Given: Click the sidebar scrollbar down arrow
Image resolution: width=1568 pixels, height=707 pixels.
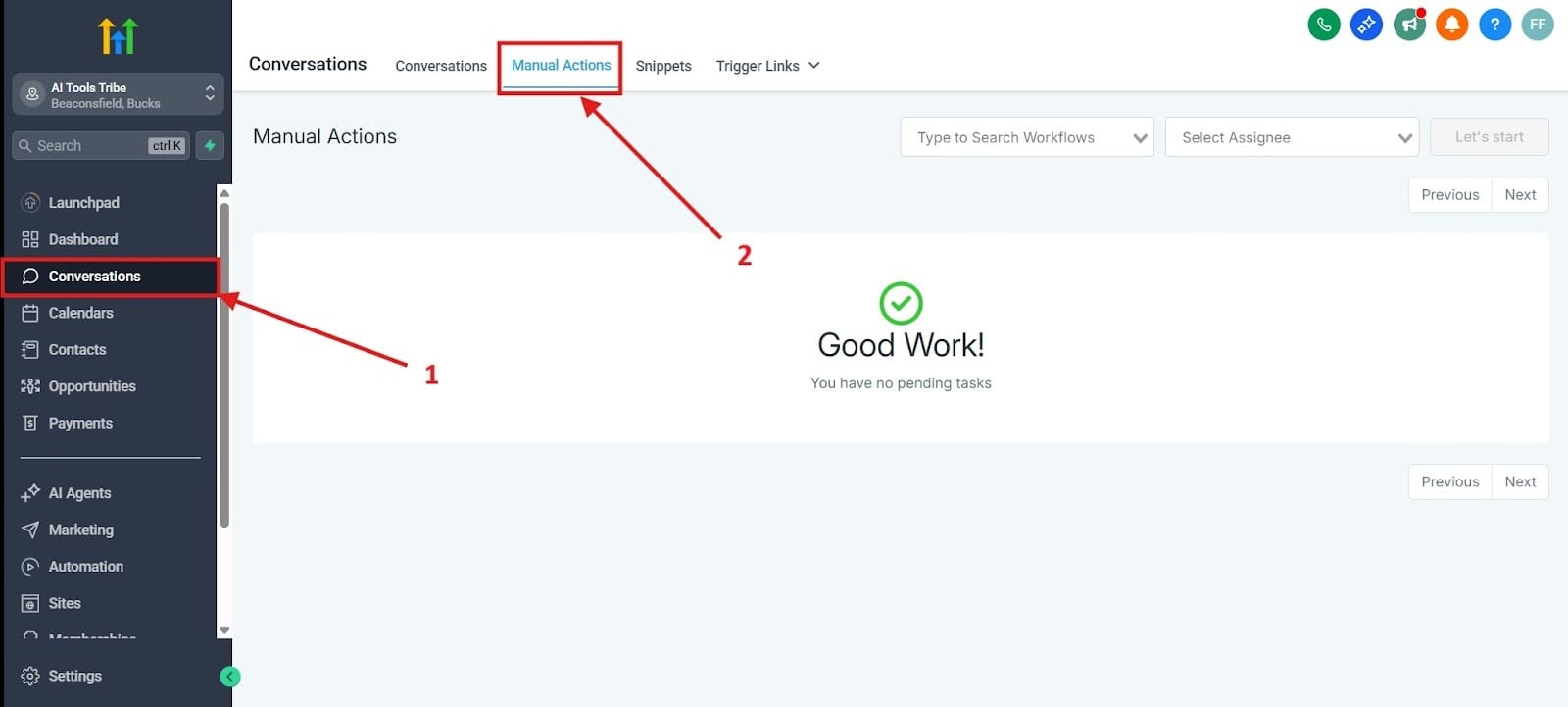Looking at the screenshot, I should point(224,631).
